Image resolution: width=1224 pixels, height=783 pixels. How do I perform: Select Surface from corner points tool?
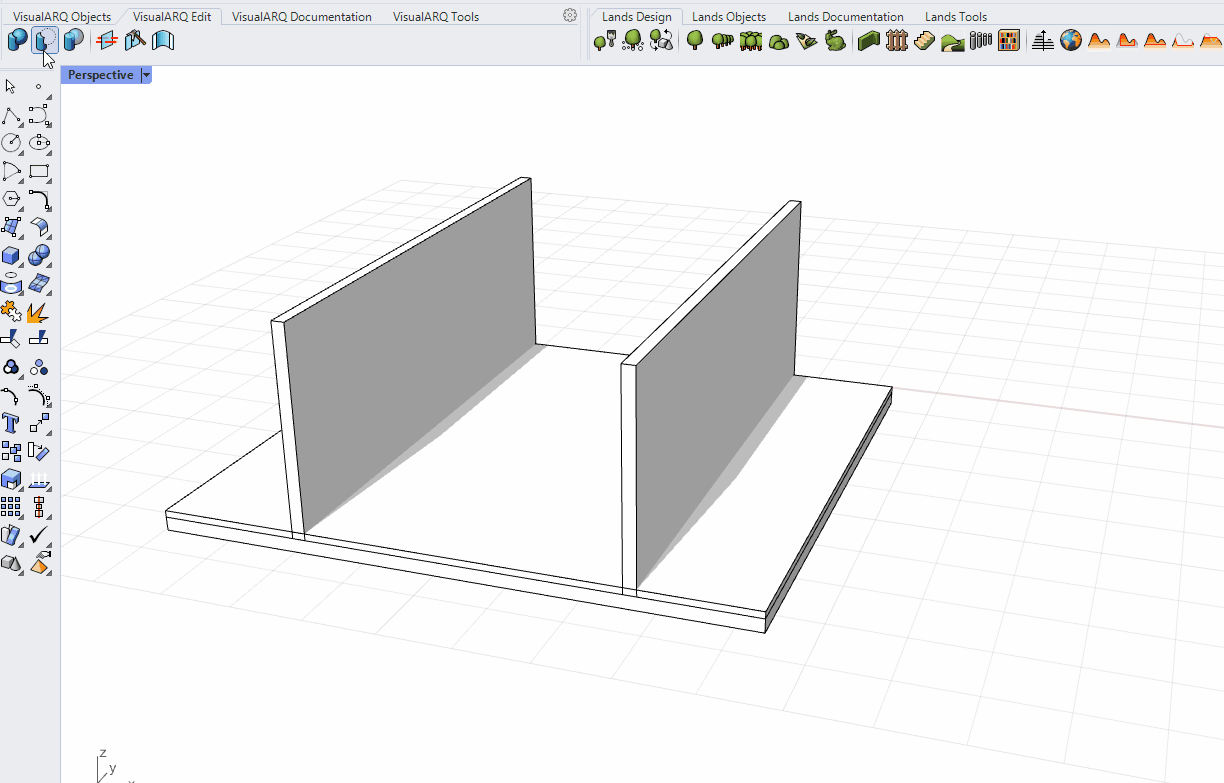[11, 227]
